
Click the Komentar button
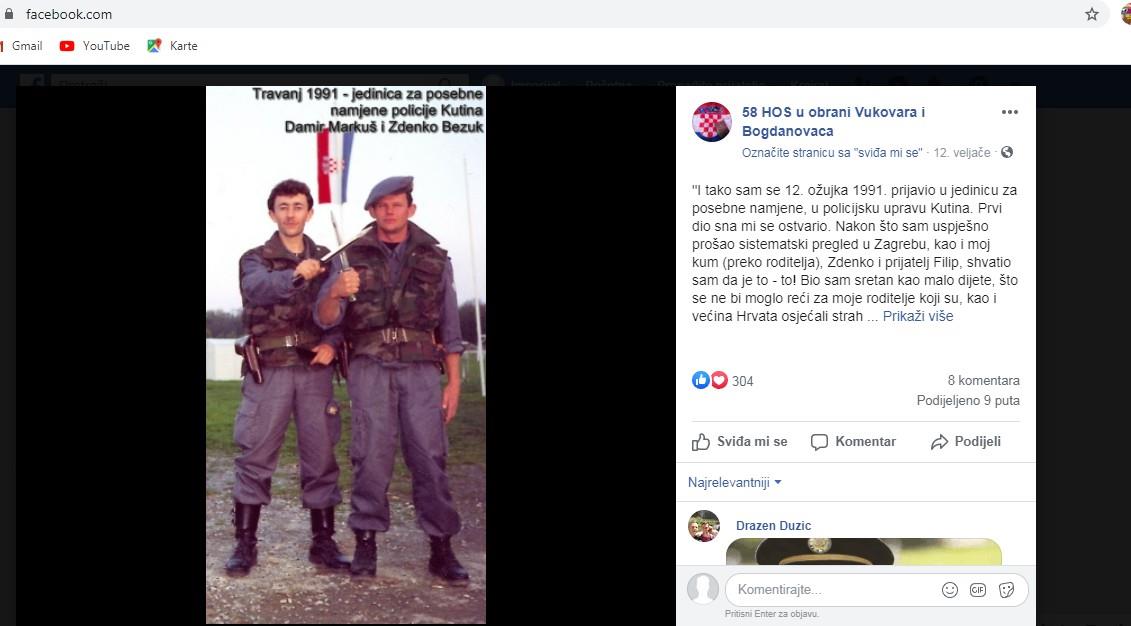point(853,442)
